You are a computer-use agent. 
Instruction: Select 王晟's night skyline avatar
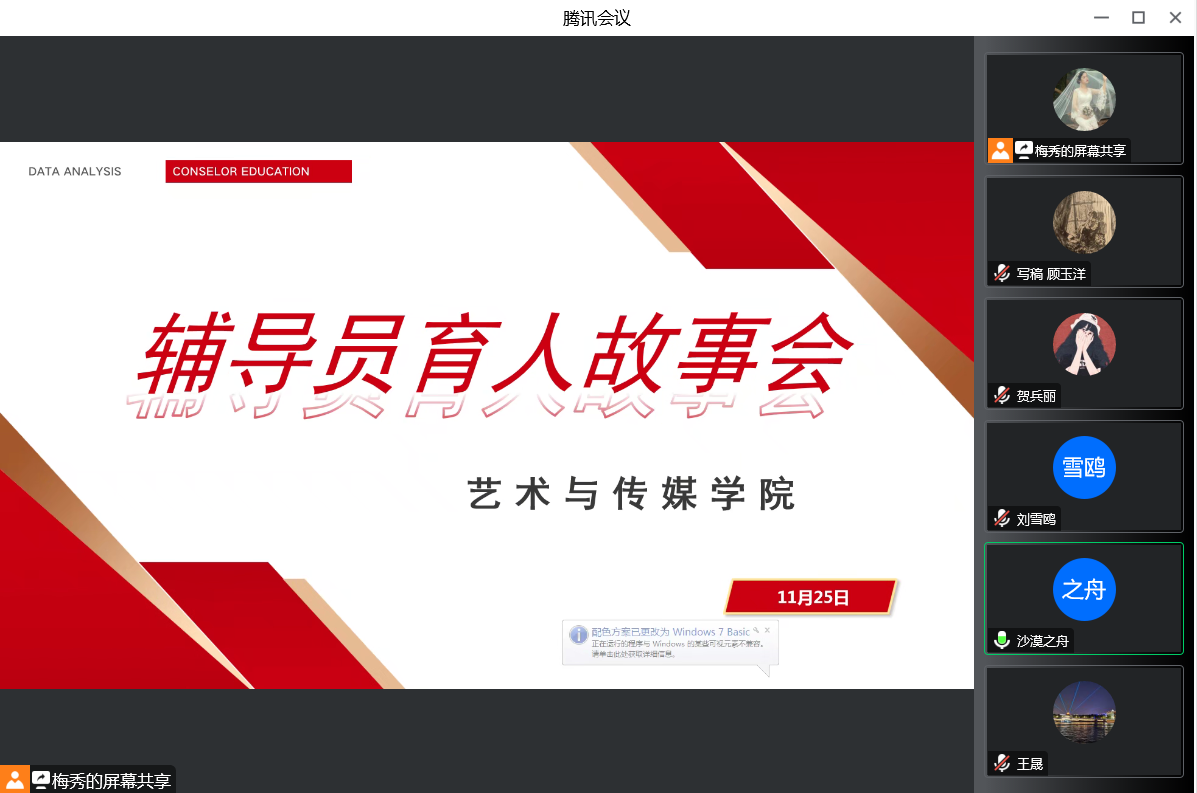[x=1084, y=712]
